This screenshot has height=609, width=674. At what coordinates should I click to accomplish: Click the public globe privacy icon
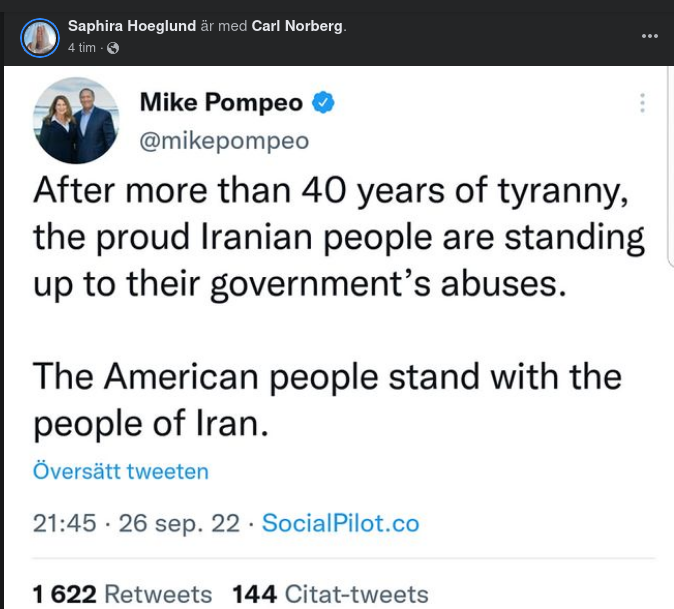pyautogui.click(x=113, y=48)
